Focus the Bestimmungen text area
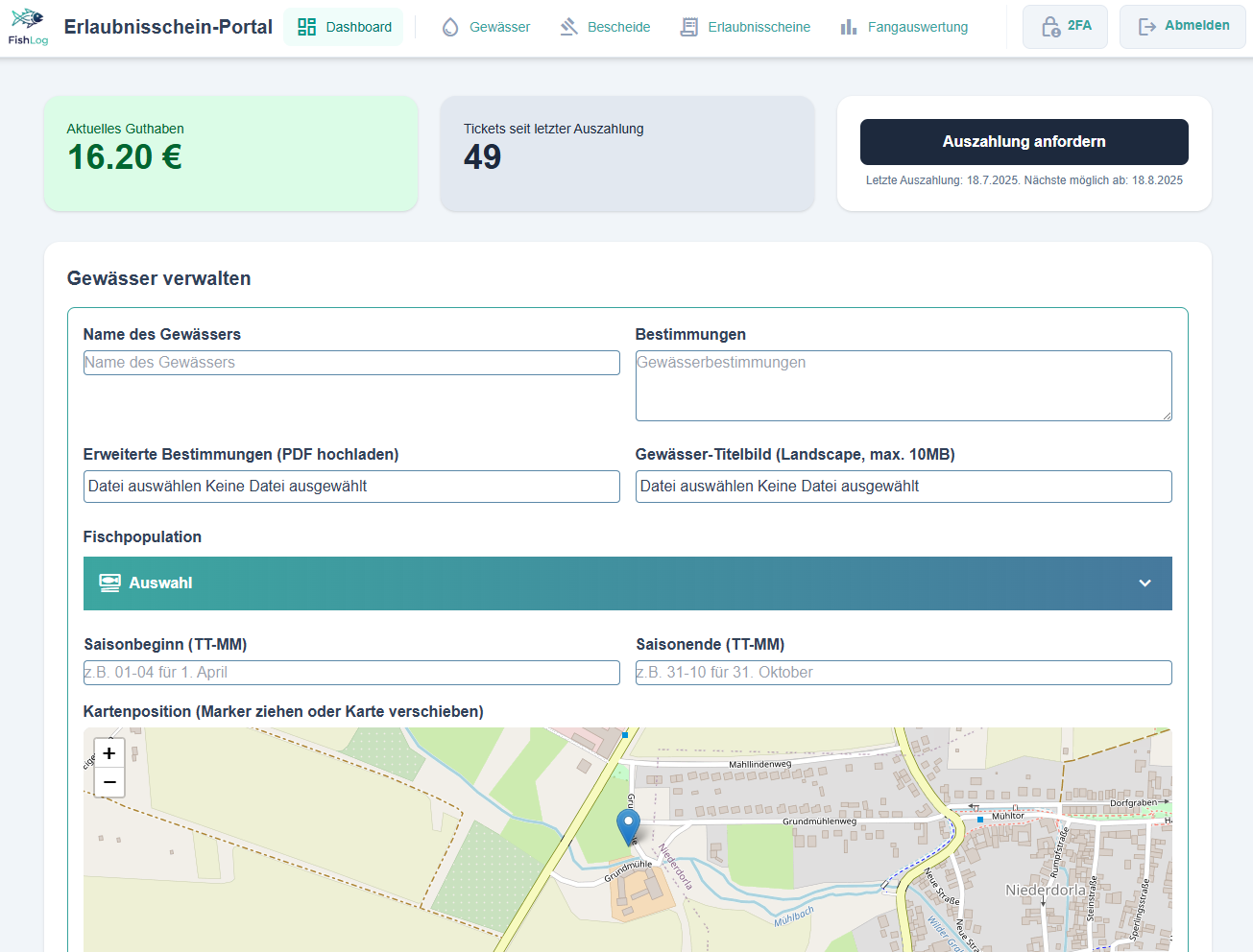The width and height of the screenshot is (1253, 952). click(x=904, y=386)
